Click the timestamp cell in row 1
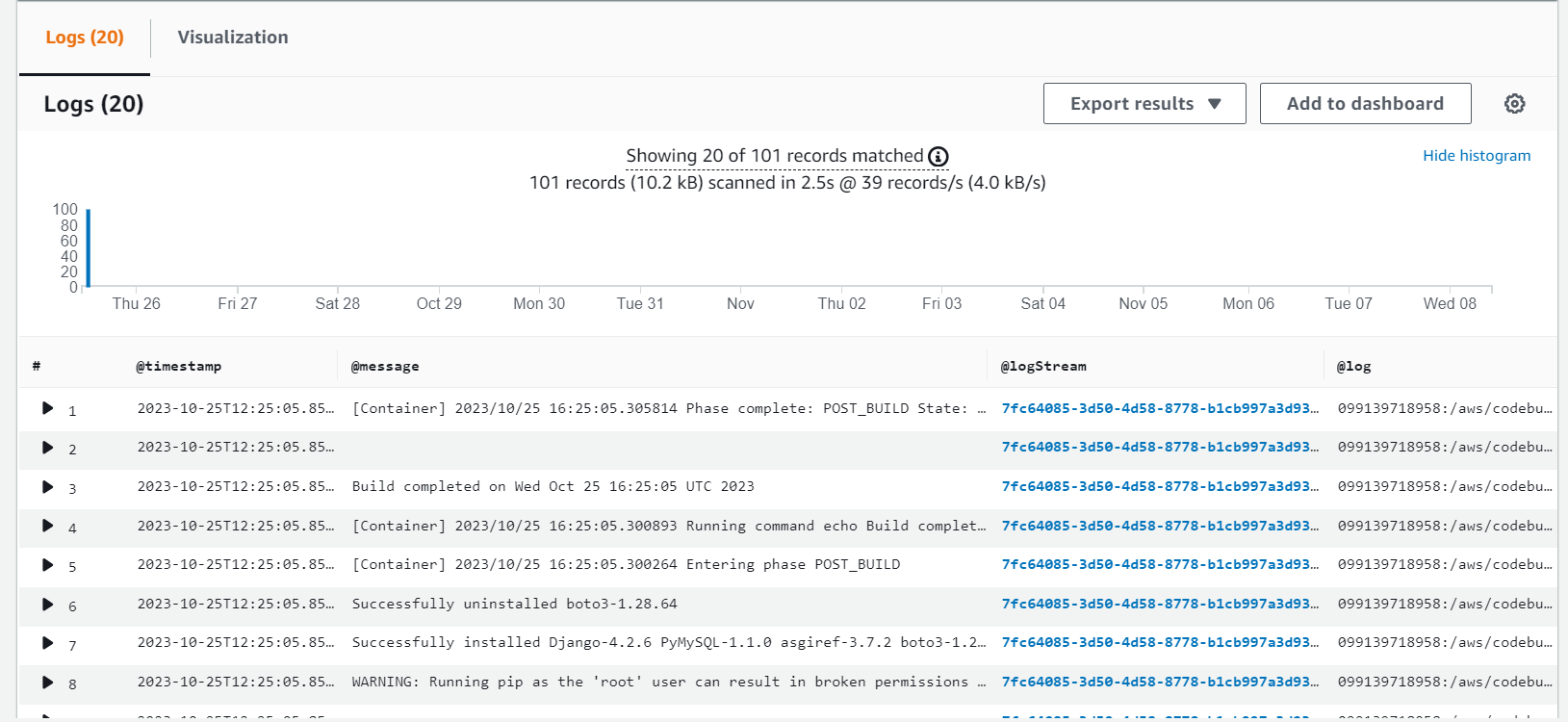The image size is (1568, 722). 236,408
